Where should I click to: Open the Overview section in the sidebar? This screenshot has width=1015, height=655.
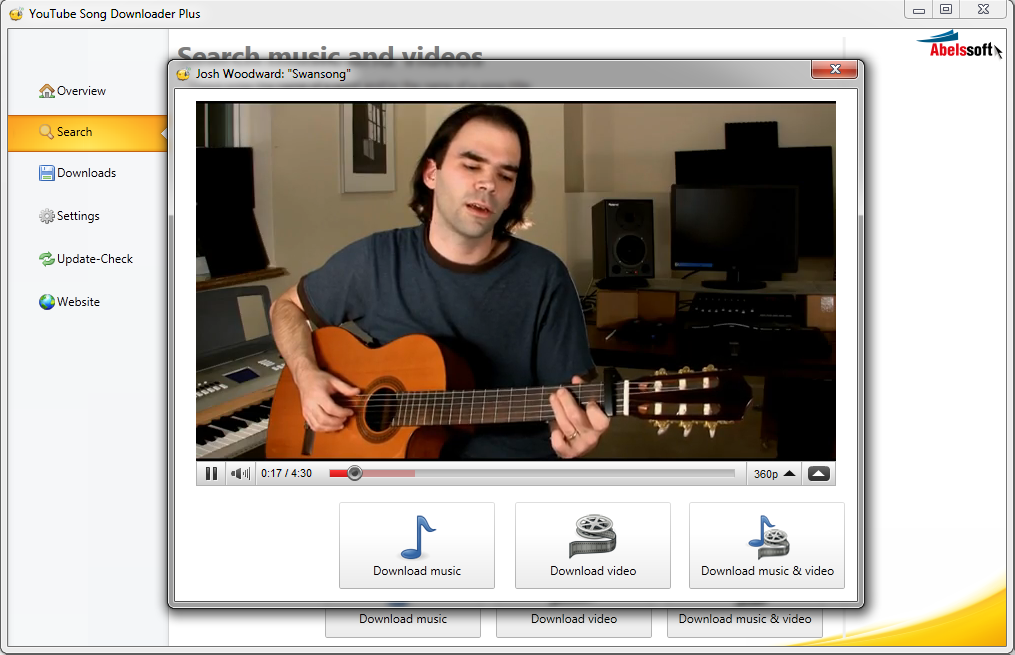tap(81, 91)
